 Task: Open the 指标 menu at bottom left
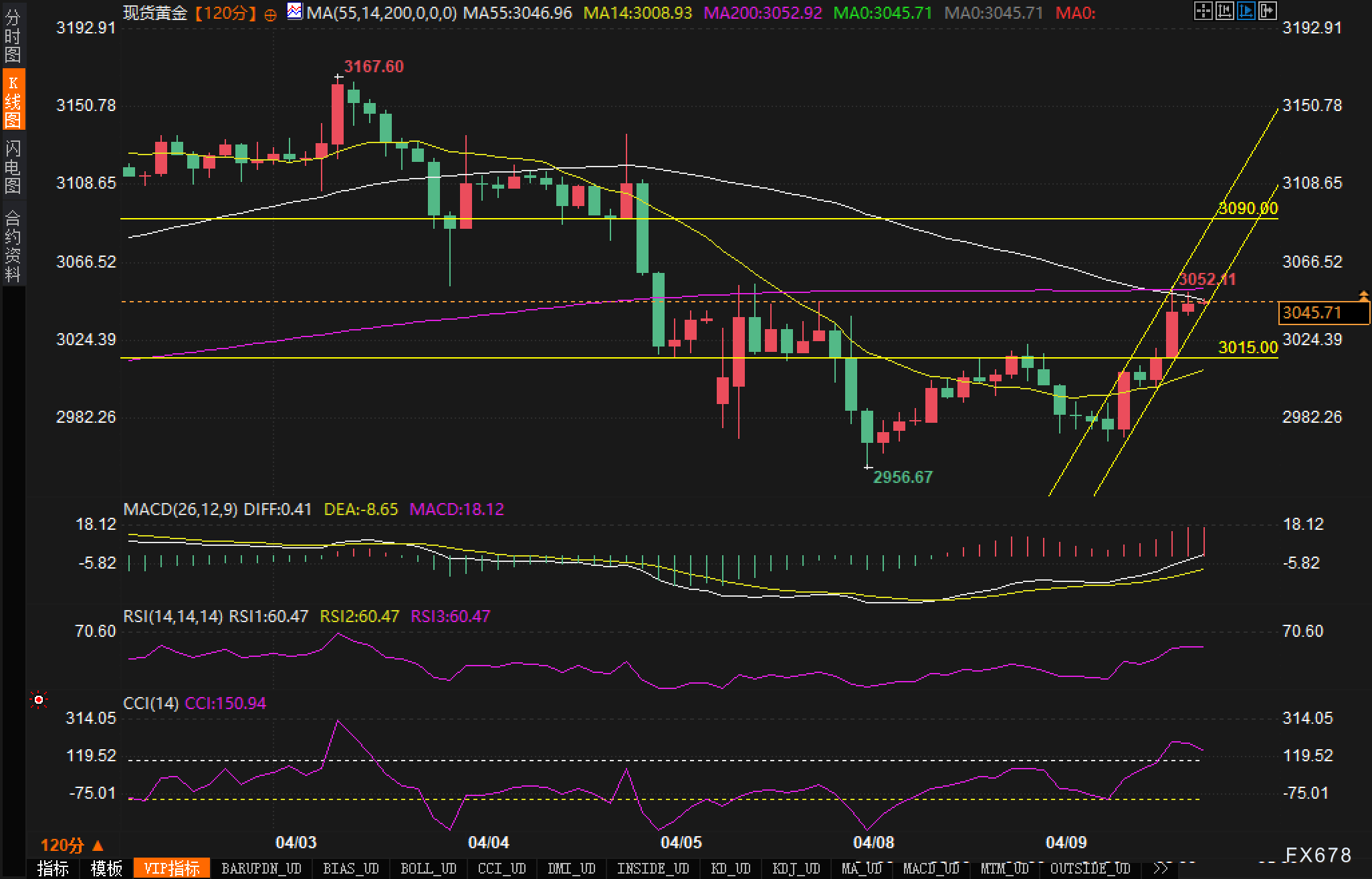click(53, 868)
